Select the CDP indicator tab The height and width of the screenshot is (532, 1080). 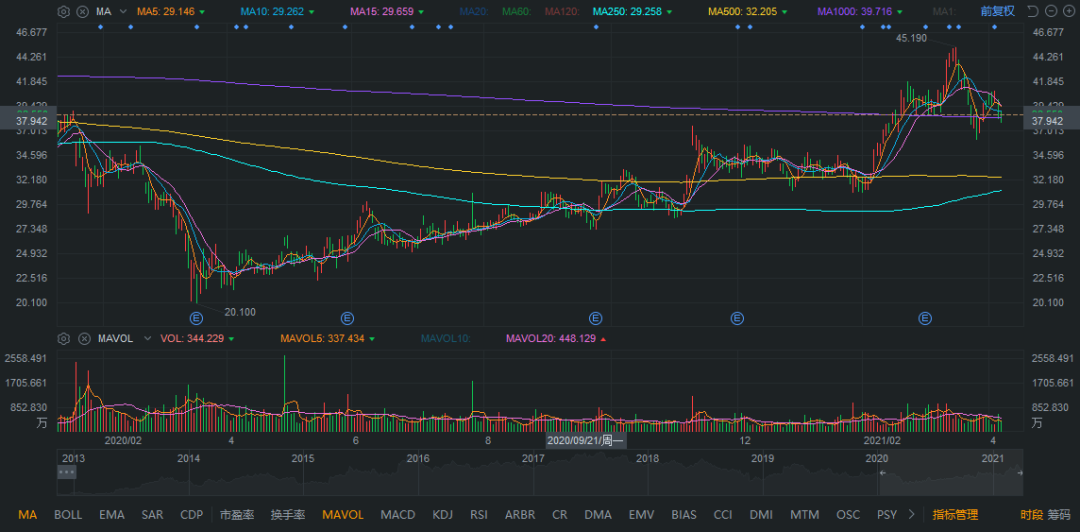pos(191,515)
